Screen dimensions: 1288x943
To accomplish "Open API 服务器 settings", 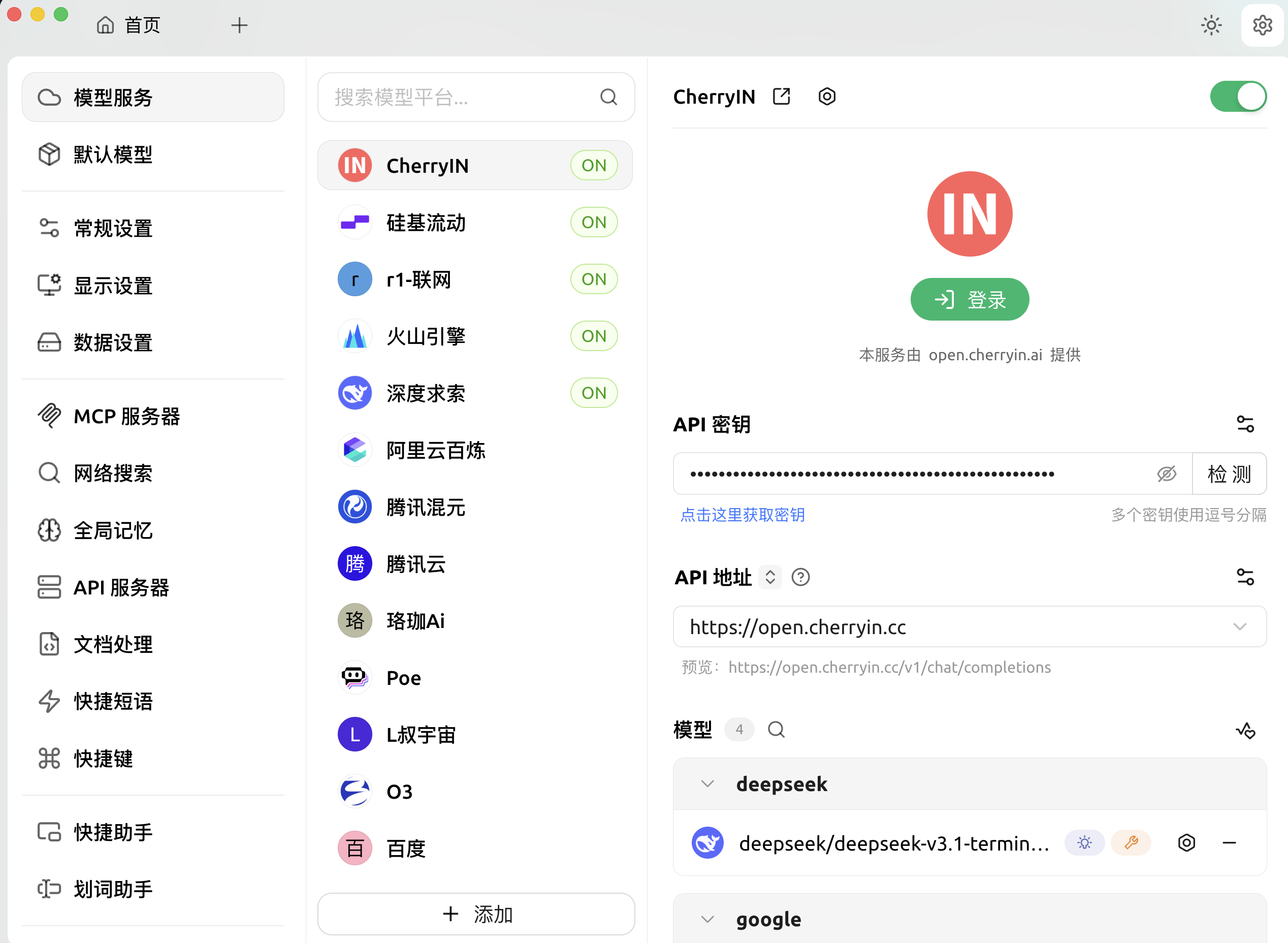I will tap(153, 587).
